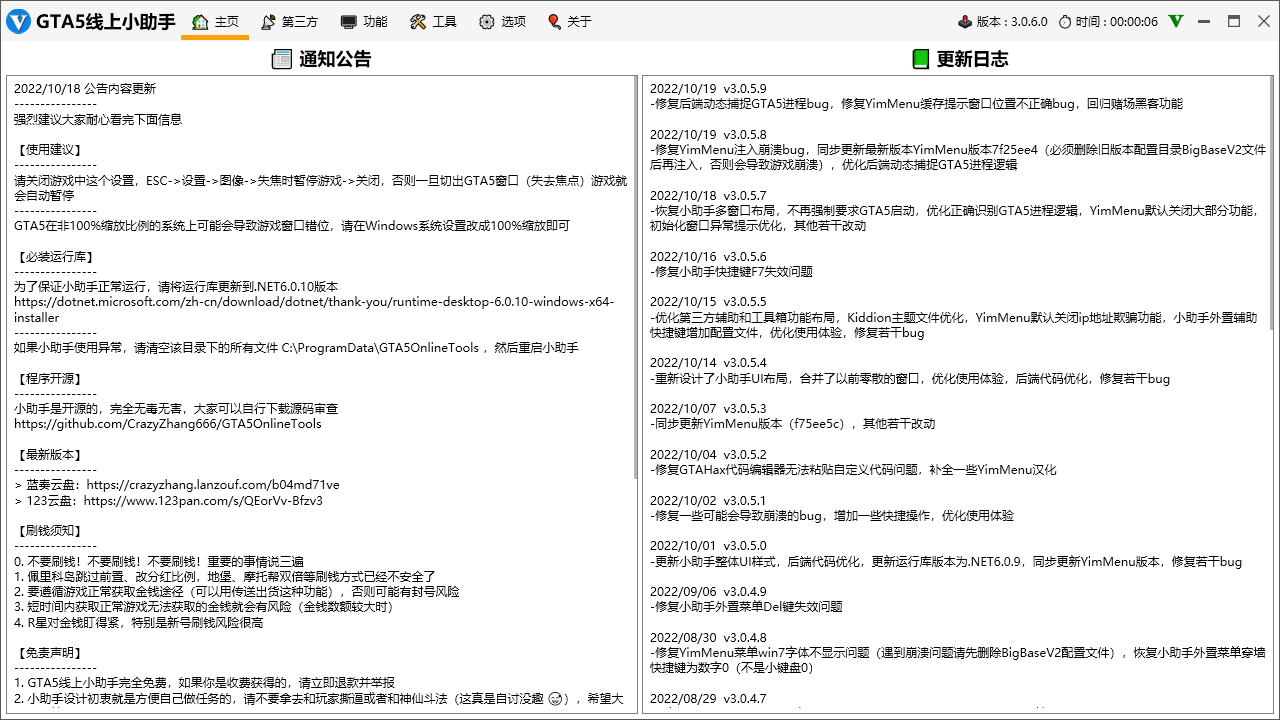The height and width of the screenshot is (720, 1280).
Task: Click the 【最新版本】 section header
Action: coord(48,455)
